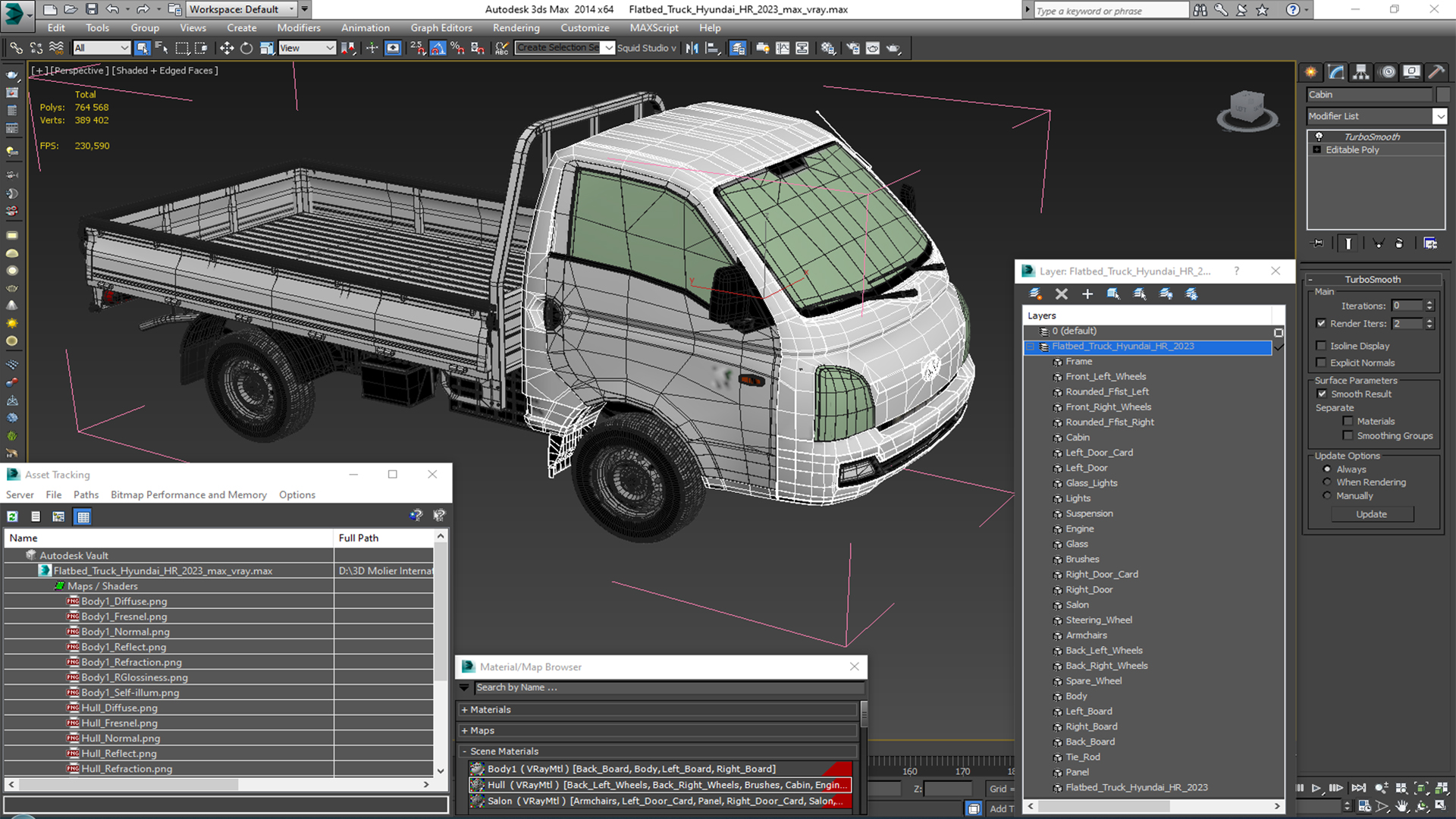Select Always update option
The height and width of the screenshot is (819, 1456).
coord(1327,469)
